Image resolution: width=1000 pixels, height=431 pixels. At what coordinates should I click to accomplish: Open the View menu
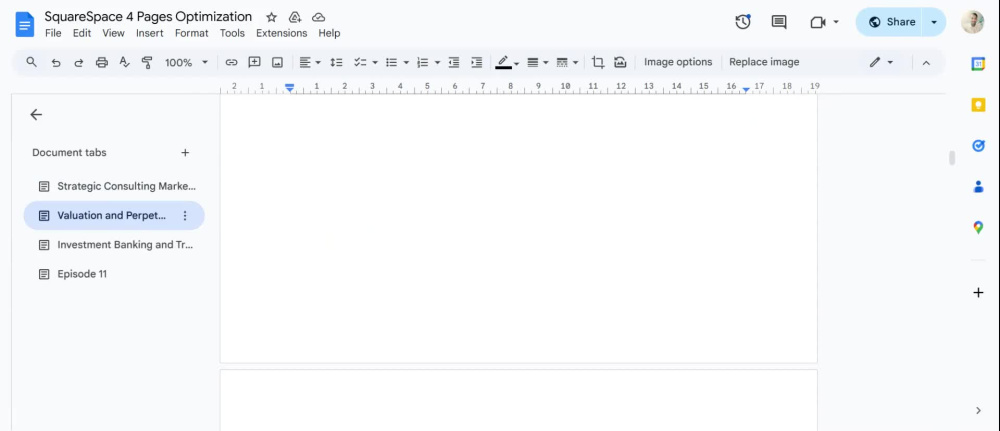click(x=114, y=33)
